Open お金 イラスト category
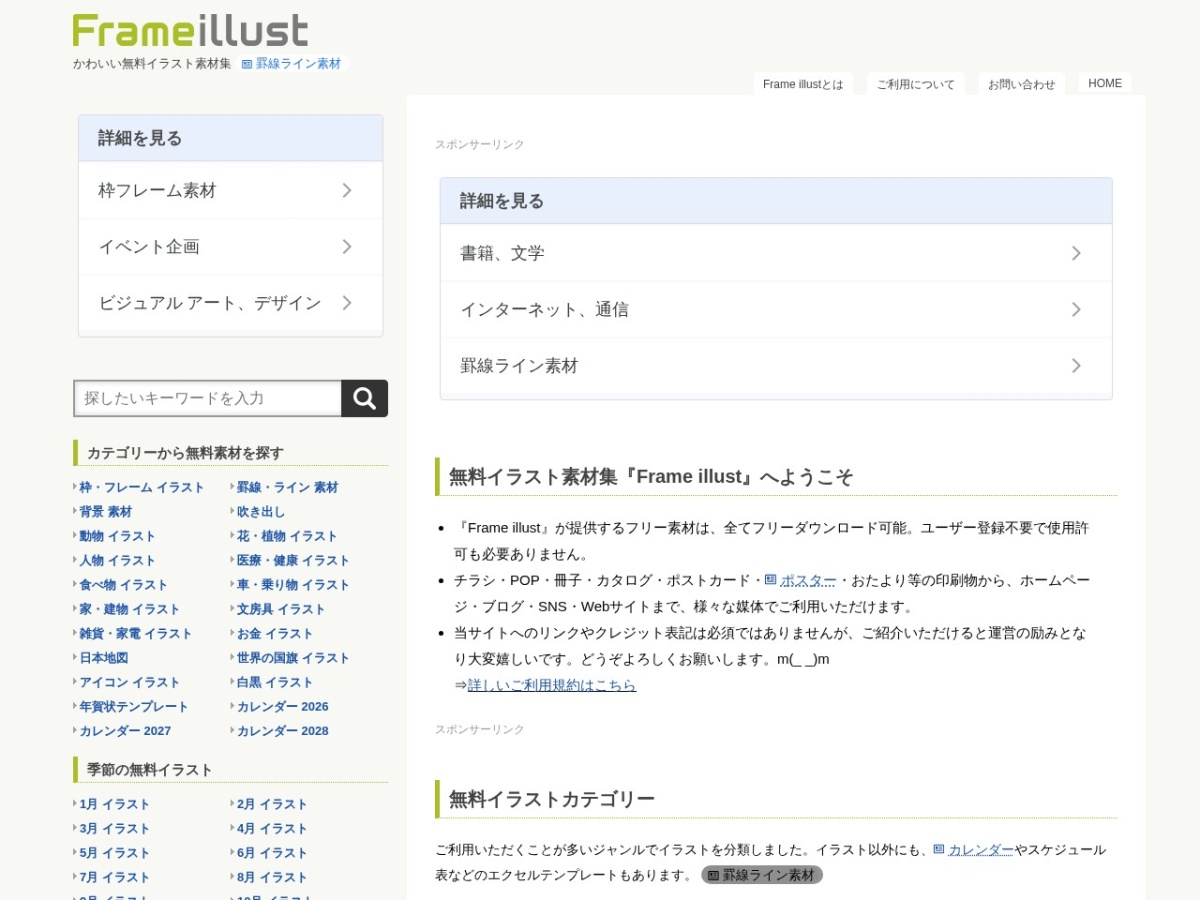Image resolution: width=1200 pixels, height=900 pixels. pyautogui.click(x=275, y=633)
